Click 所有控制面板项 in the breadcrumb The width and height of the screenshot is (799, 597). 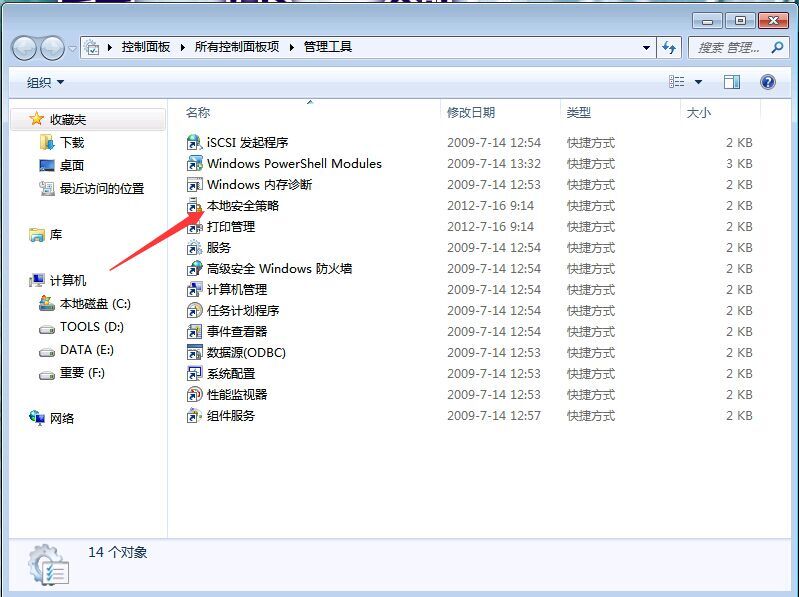click(237, 47)
